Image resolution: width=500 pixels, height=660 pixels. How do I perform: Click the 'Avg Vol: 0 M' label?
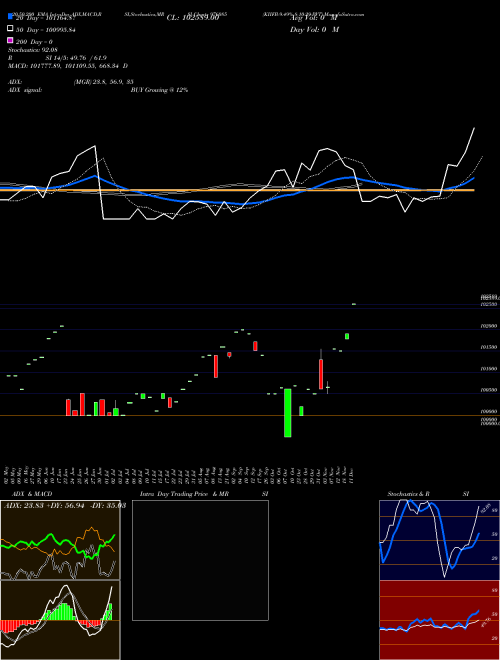(313, 18)
